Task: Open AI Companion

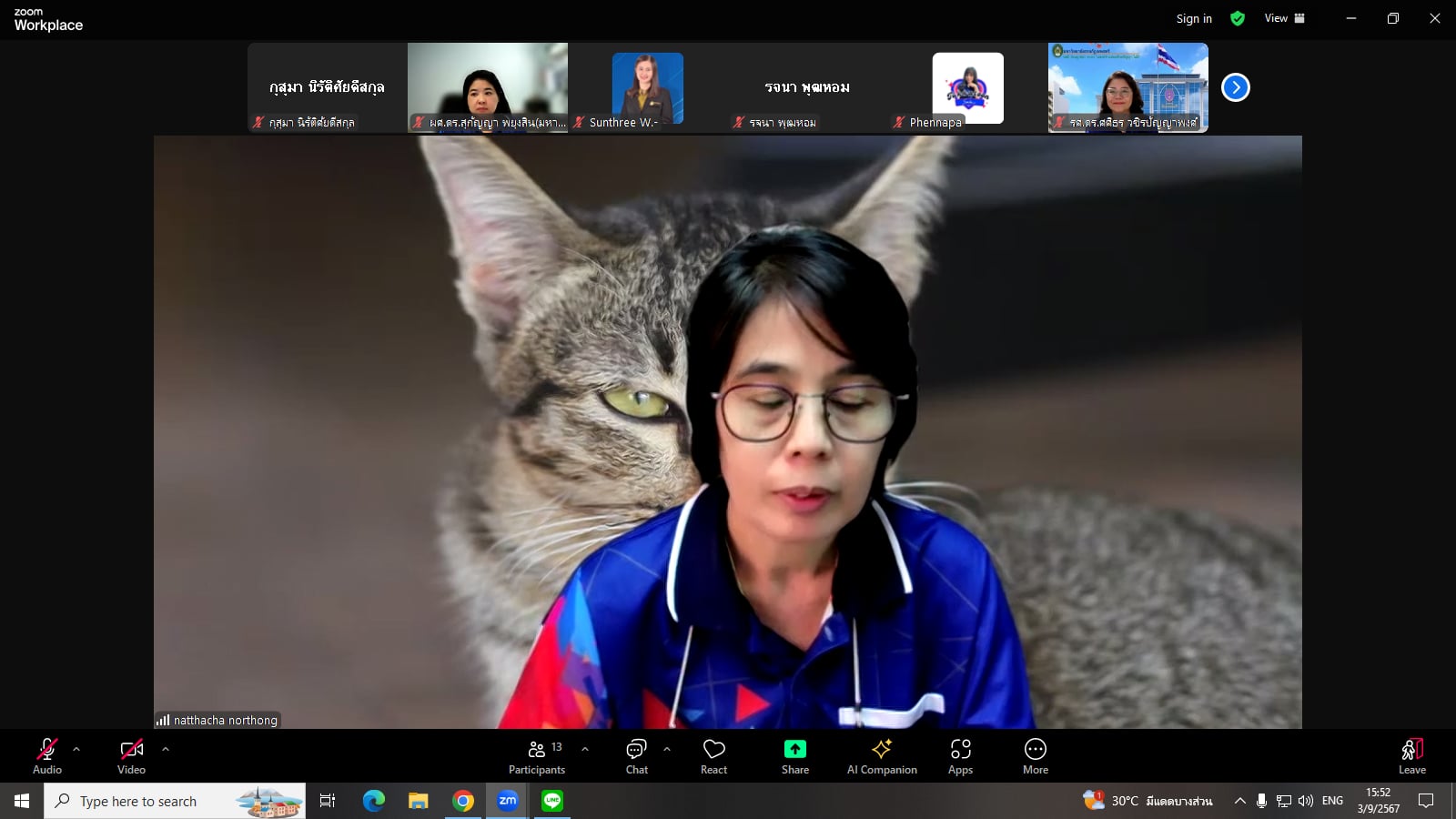Action: (881, 756)
